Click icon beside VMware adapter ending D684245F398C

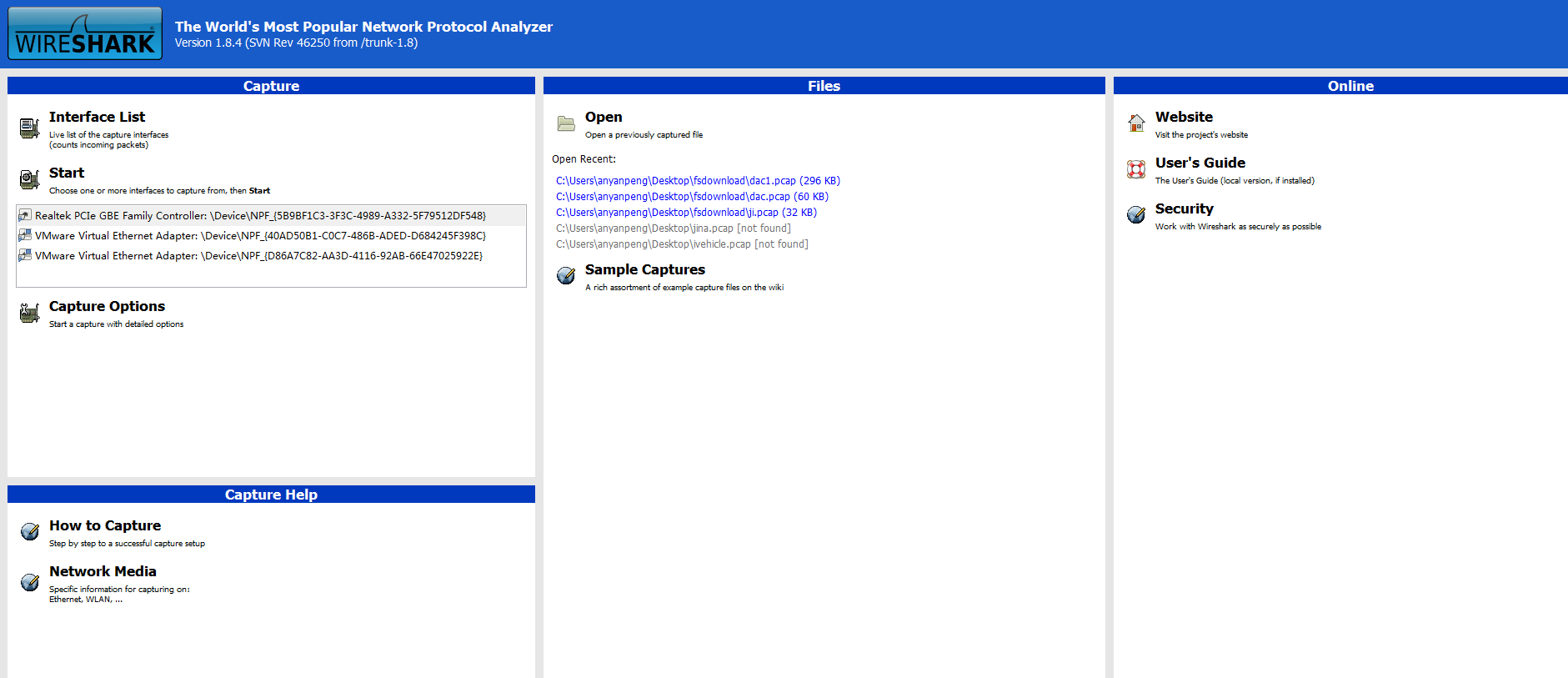tap(25, 235)
